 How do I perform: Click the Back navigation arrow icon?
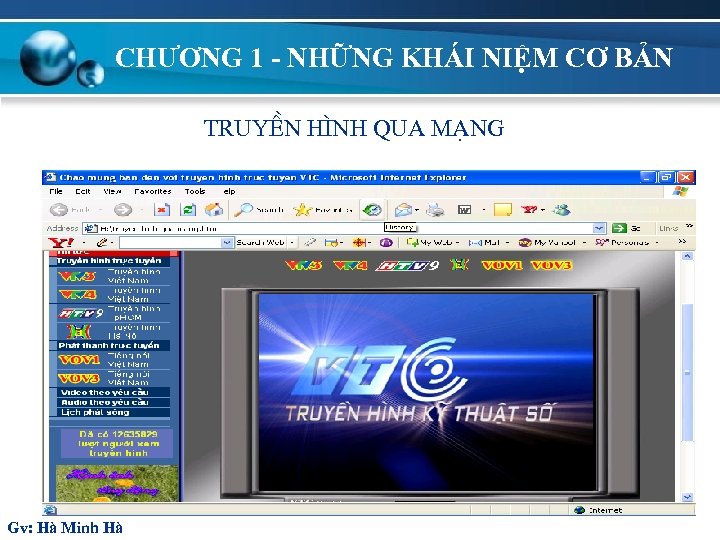coord(58,210)
